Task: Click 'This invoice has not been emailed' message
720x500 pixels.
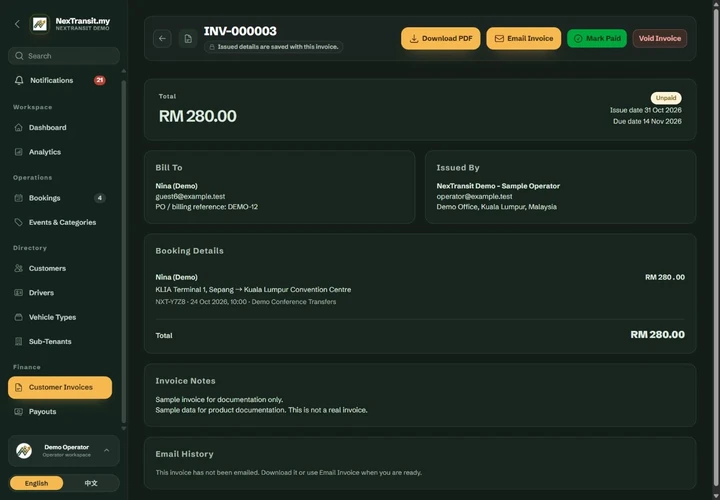Action: pos(288,472)
